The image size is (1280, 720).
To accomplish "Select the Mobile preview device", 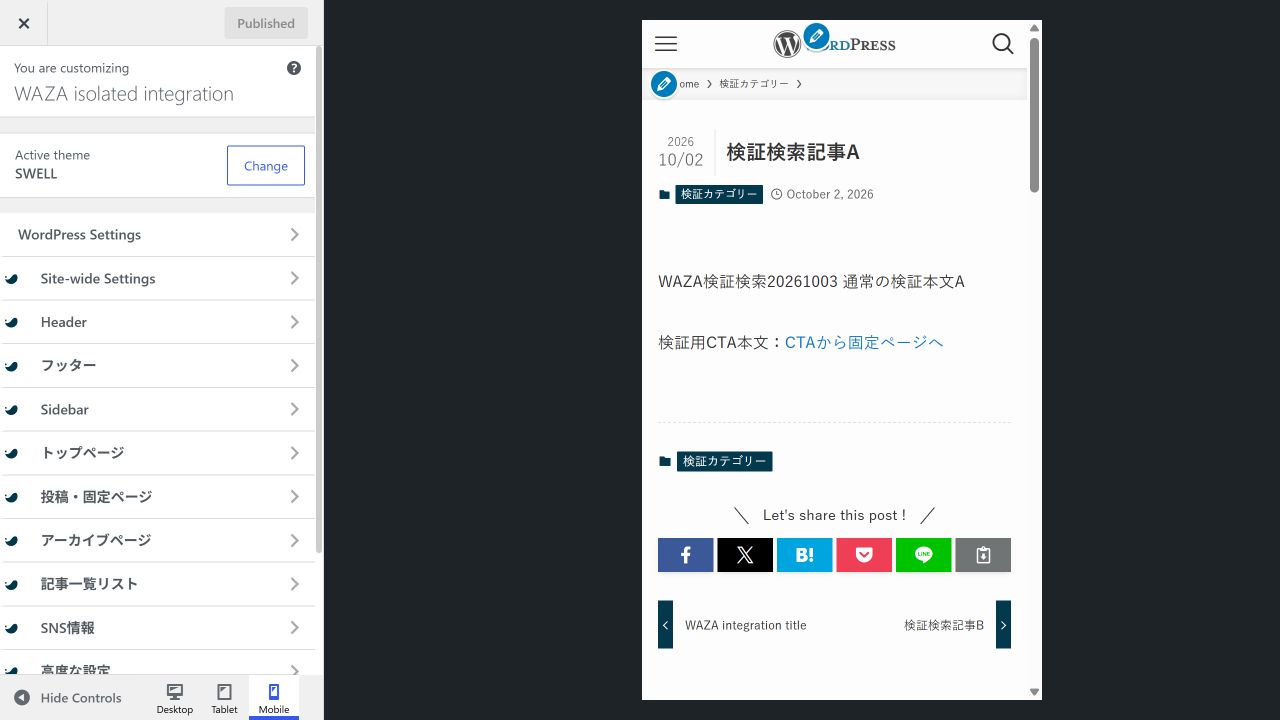I will [274, 698].
